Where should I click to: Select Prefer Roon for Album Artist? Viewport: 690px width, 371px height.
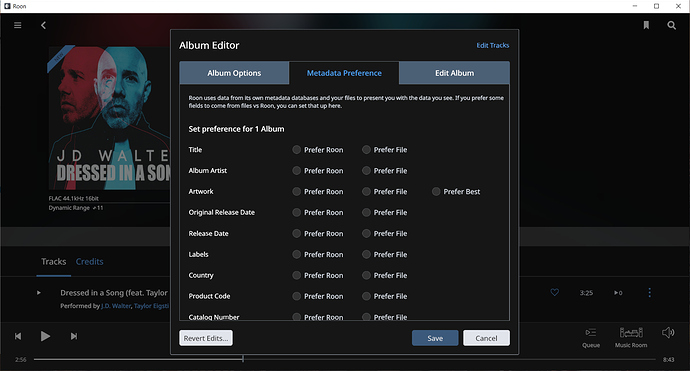297,170
